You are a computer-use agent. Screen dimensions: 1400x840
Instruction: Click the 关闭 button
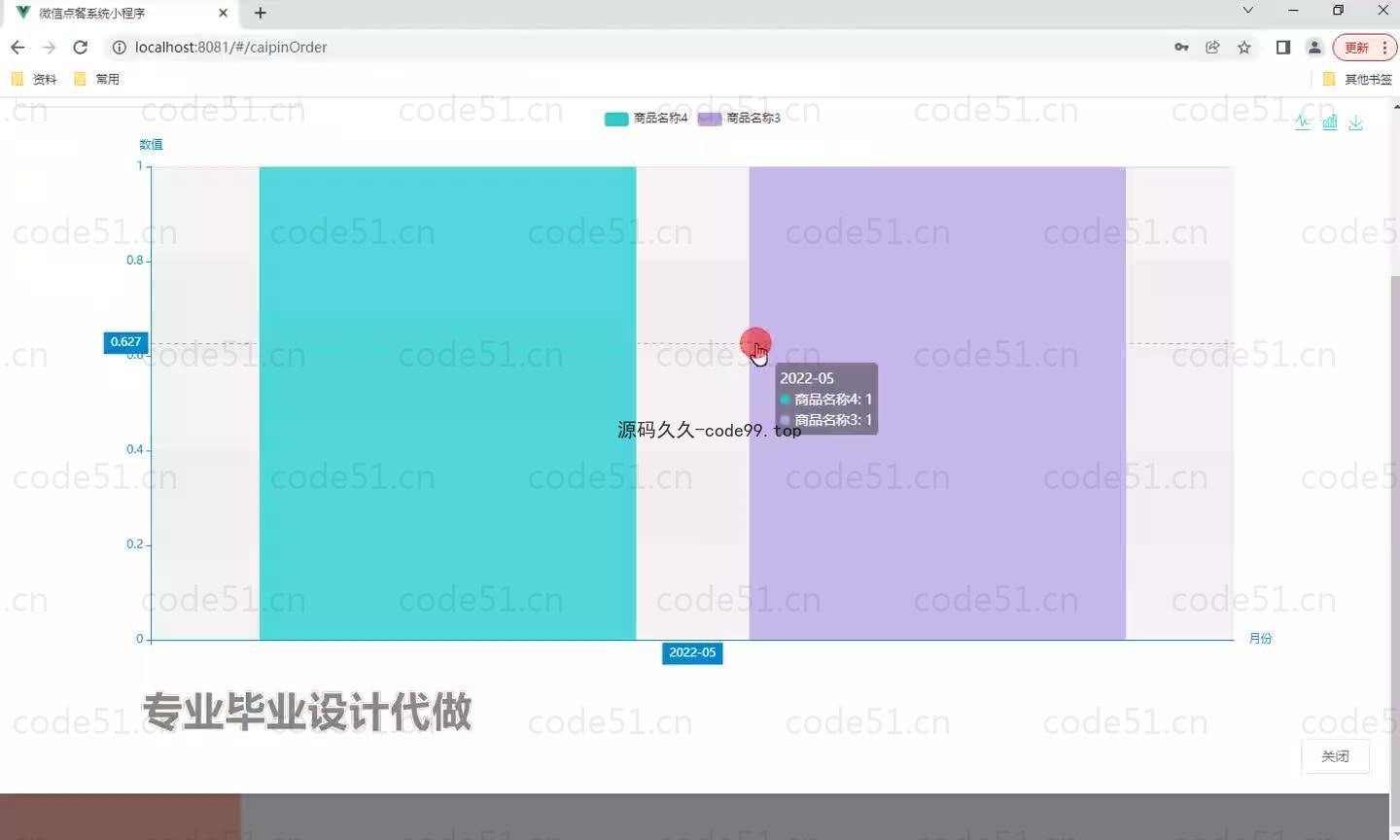pos(1335,756)
